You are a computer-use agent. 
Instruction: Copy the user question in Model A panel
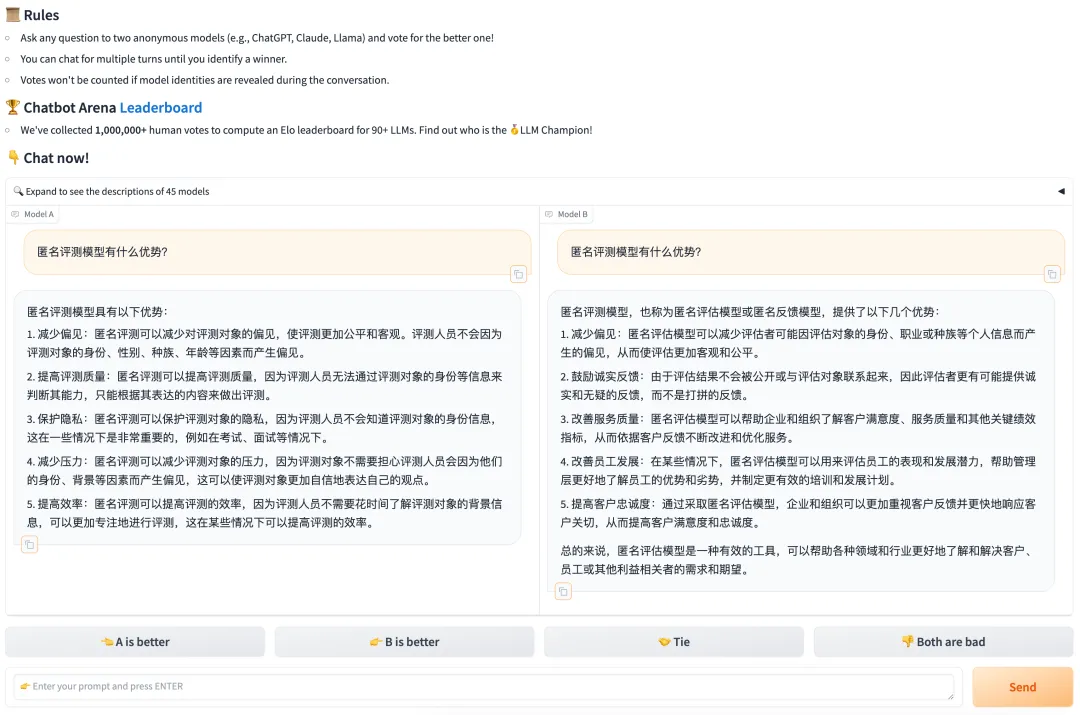coord(518,275)
